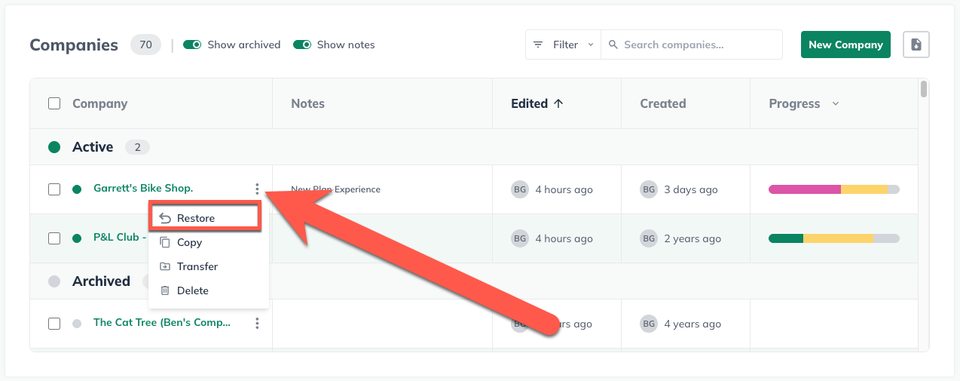
Task: Click "3 days ago" created text
Action: click(x=691, y=190)
